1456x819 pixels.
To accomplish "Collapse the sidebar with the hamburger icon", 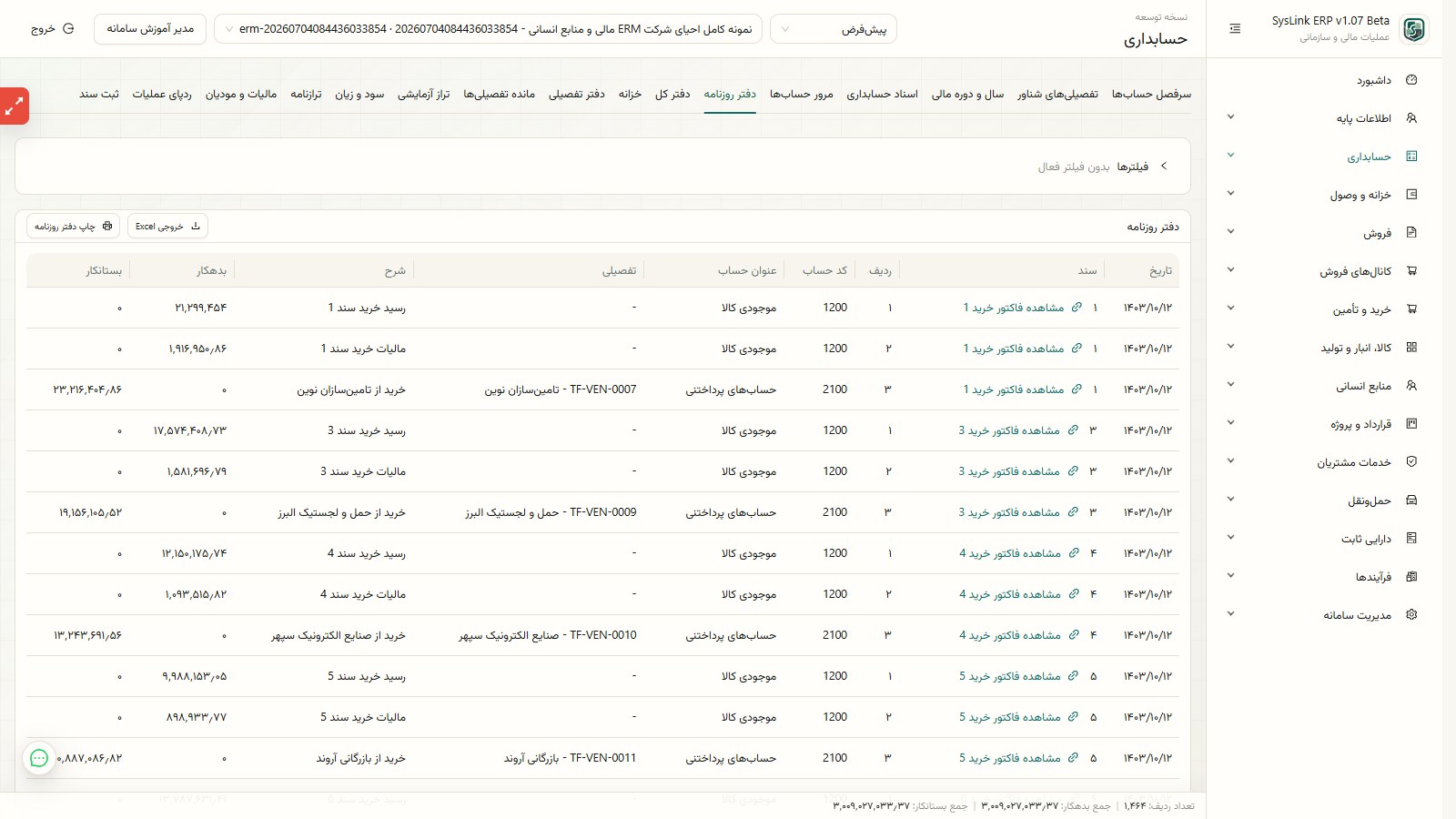I will [1235, 29].
